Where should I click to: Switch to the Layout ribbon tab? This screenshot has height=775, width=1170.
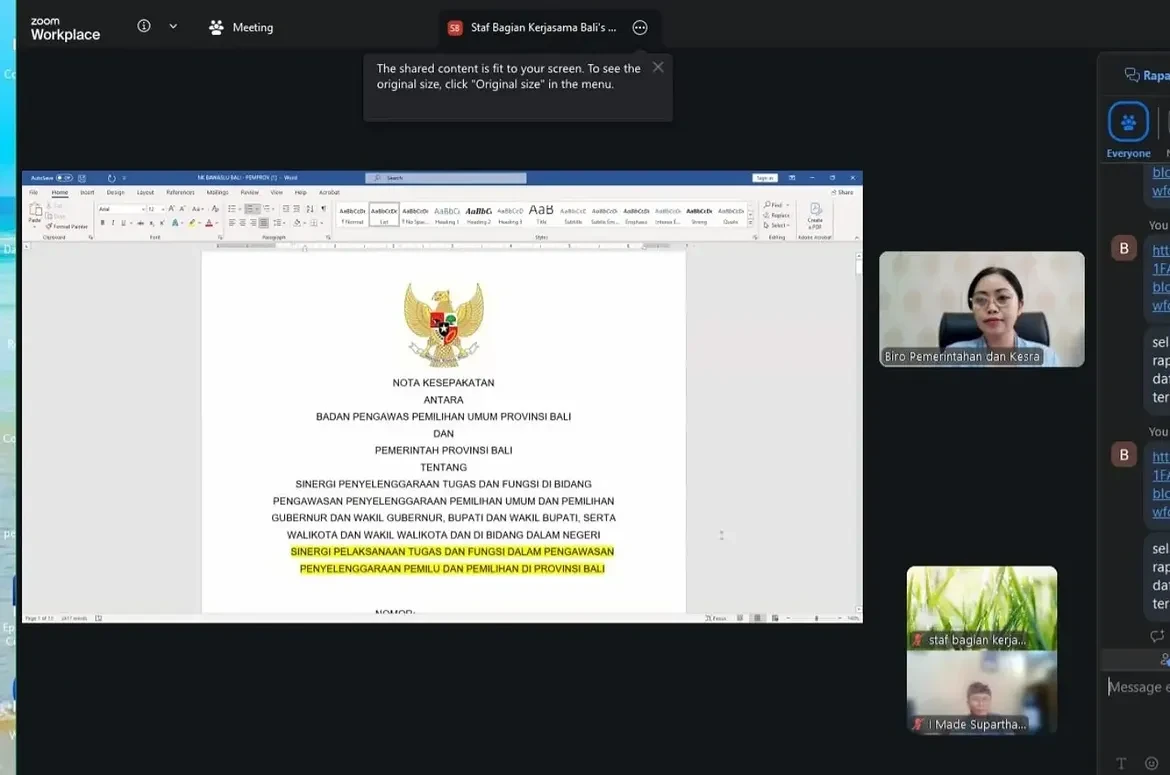tap(146, 192)
